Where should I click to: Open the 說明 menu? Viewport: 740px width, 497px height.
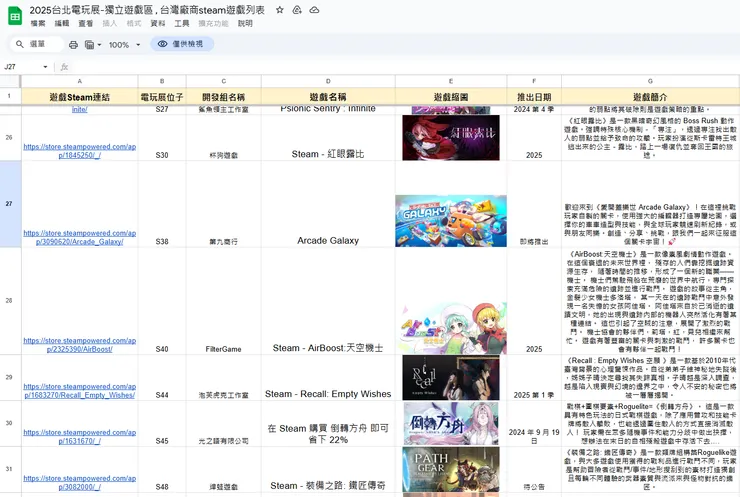pos(245,24)
